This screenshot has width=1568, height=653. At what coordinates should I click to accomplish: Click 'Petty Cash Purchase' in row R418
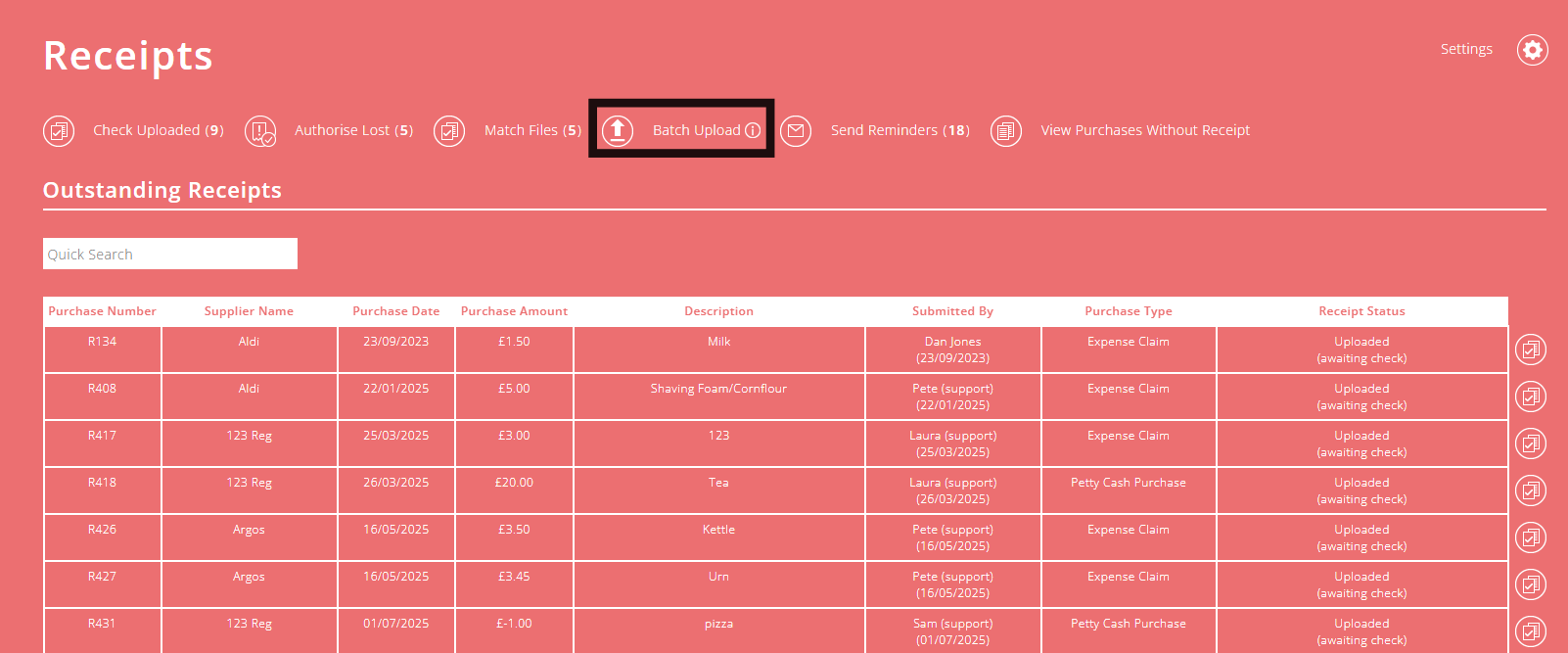tap(1129, 483)
